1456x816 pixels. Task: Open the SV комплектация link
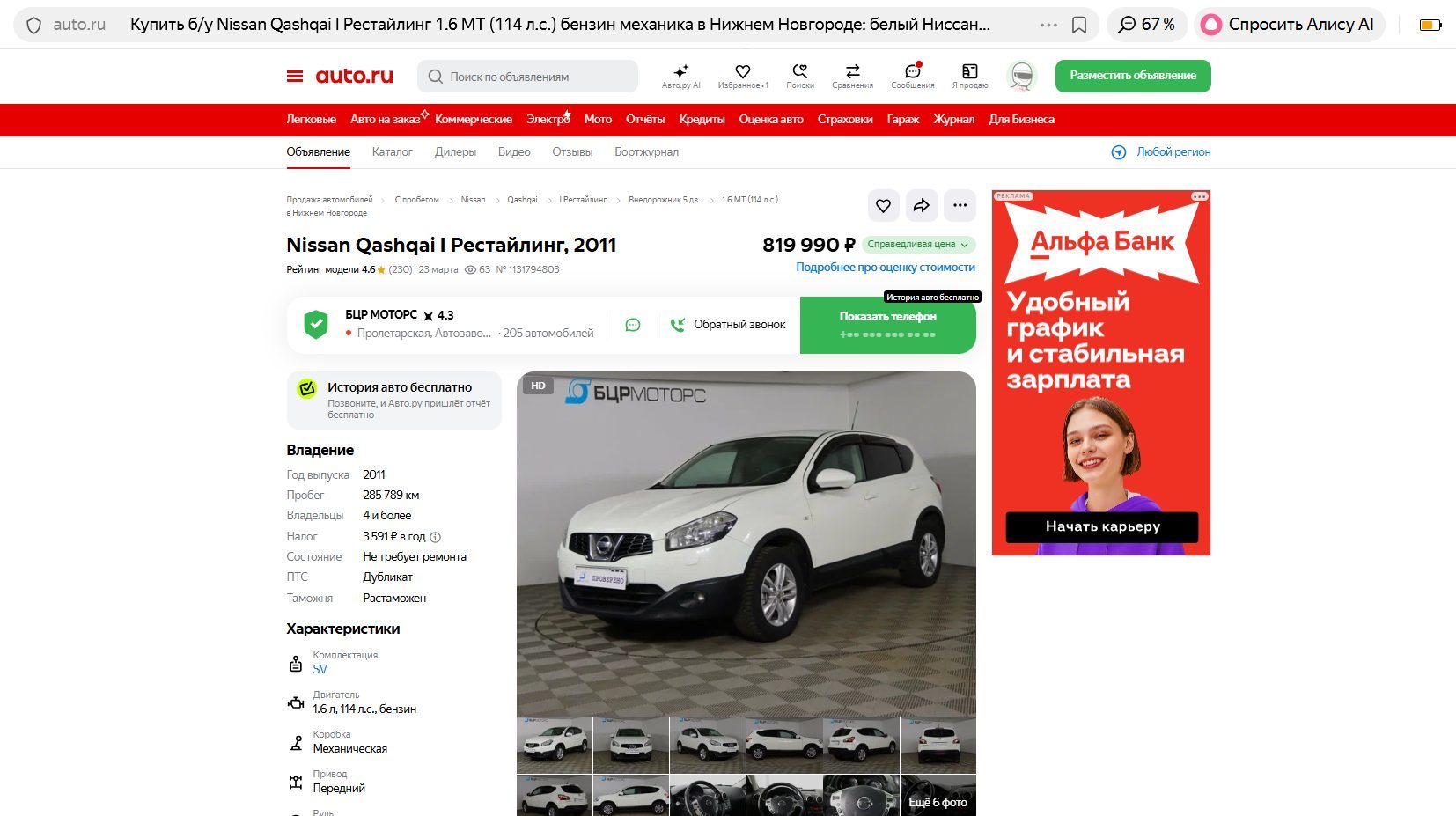(320, 670)
